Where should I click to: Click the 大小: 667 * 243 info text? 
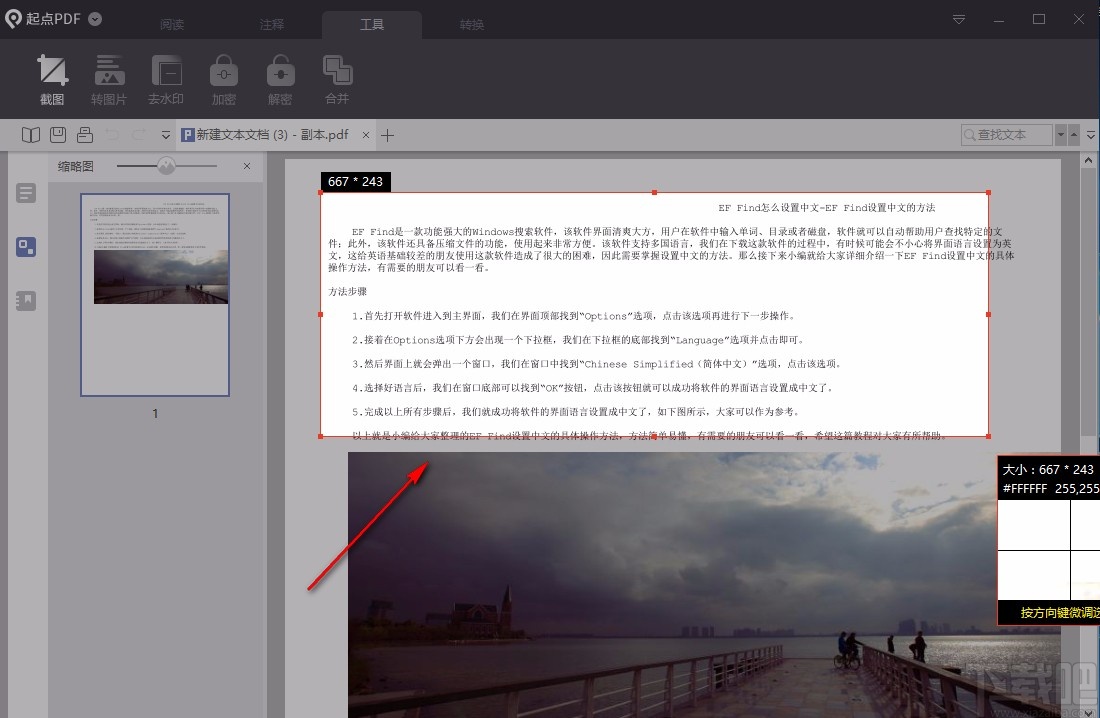pyautogui.click(x=1047, y=470)
